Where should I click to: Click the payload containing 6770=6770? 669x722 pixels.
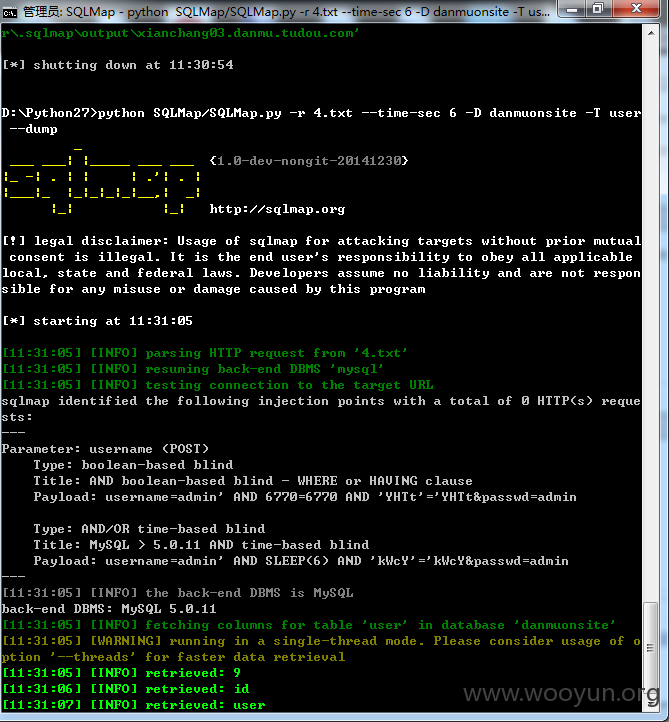[x=305, y=497]
